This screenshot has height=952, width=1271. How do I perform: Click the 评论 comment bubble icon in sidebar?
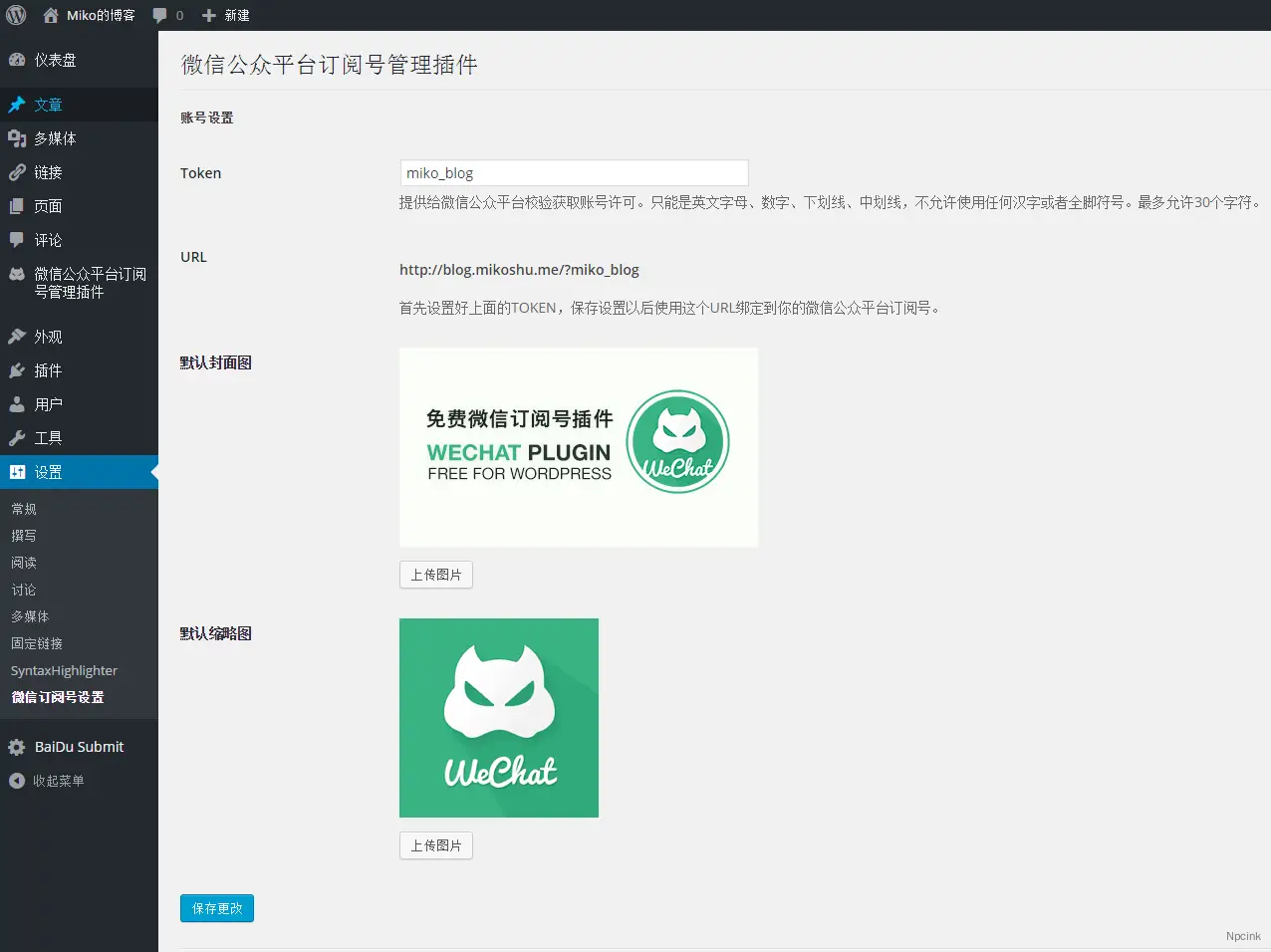point(17,240)
